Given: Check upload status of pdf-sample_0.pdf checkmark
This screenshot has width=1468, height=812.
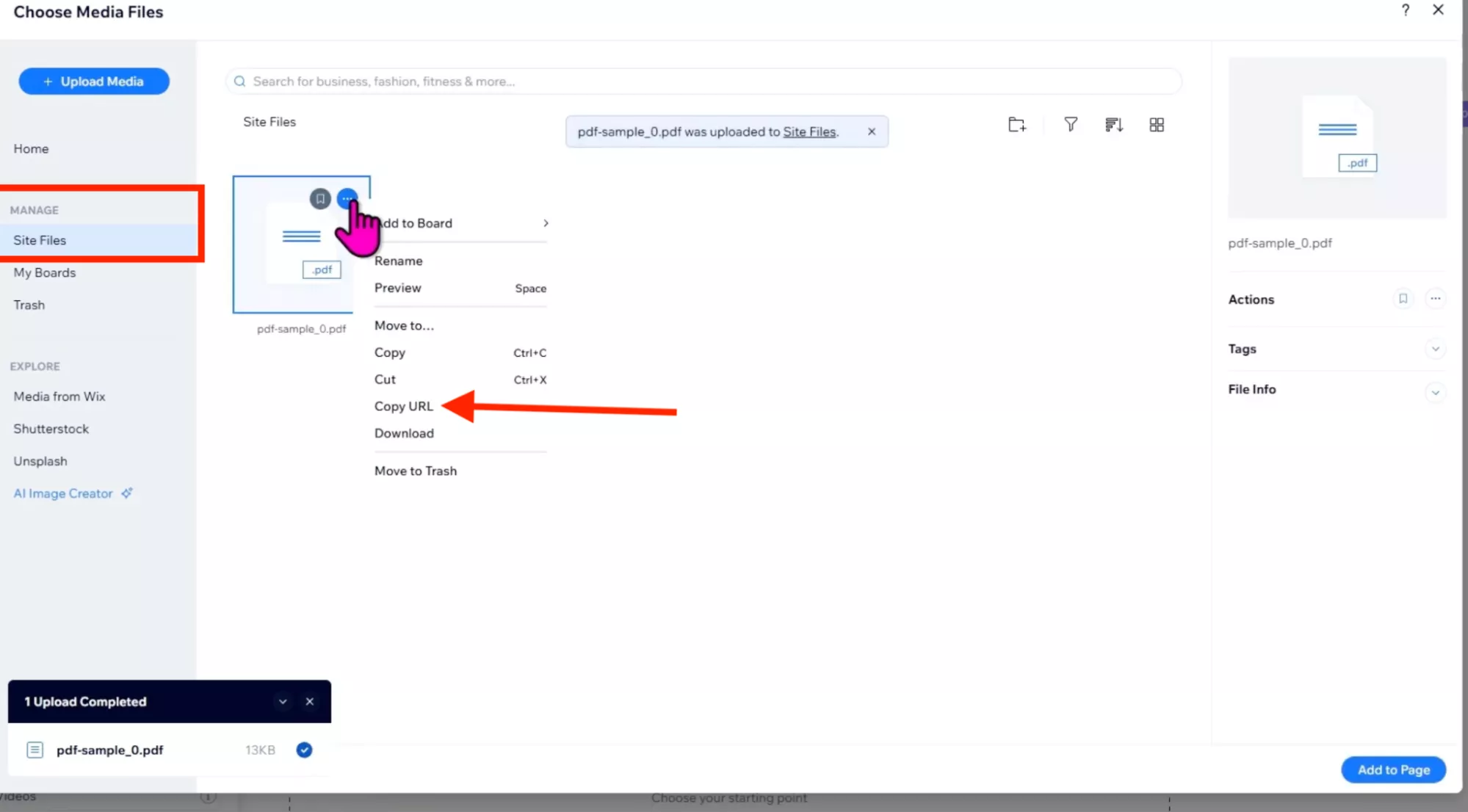Looking at the screenshot, I should click(303, 750).
